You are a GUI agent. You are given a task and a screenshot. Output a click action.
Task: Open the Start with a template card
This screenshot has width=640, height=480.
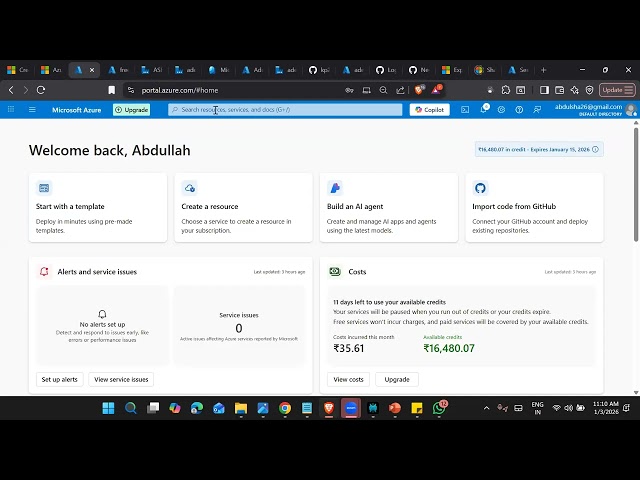click(x=98, y=207)
